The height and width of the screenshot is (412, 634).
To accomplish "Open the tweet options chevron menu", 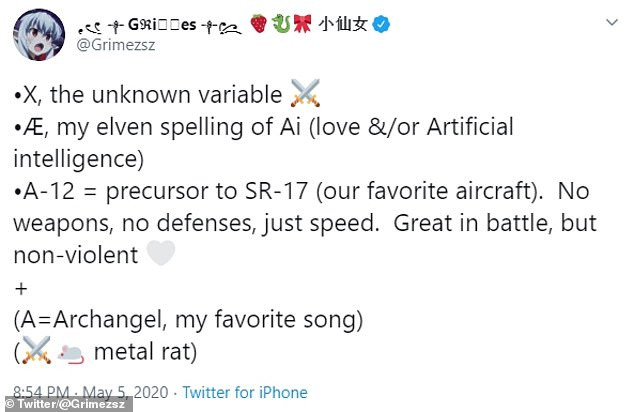I will point(612,22).
